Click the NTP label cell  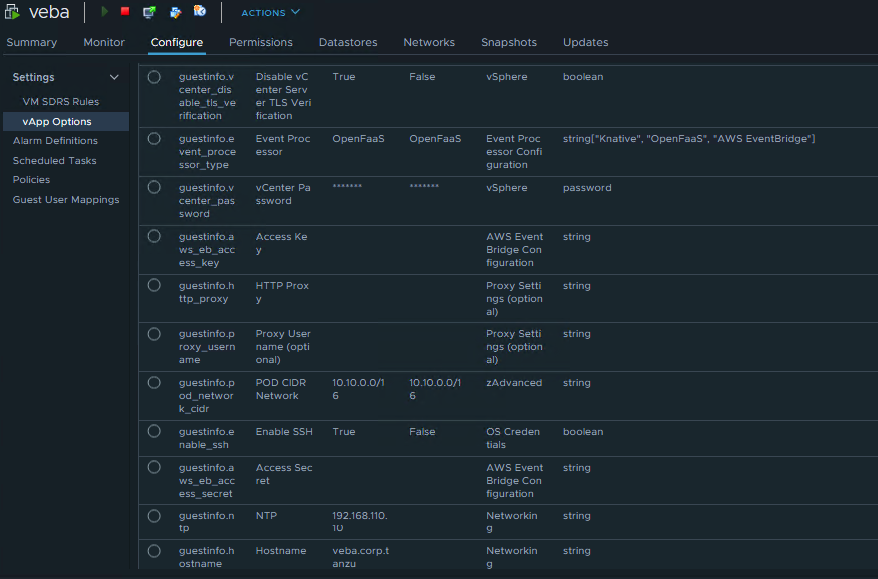tap(266, 516)
